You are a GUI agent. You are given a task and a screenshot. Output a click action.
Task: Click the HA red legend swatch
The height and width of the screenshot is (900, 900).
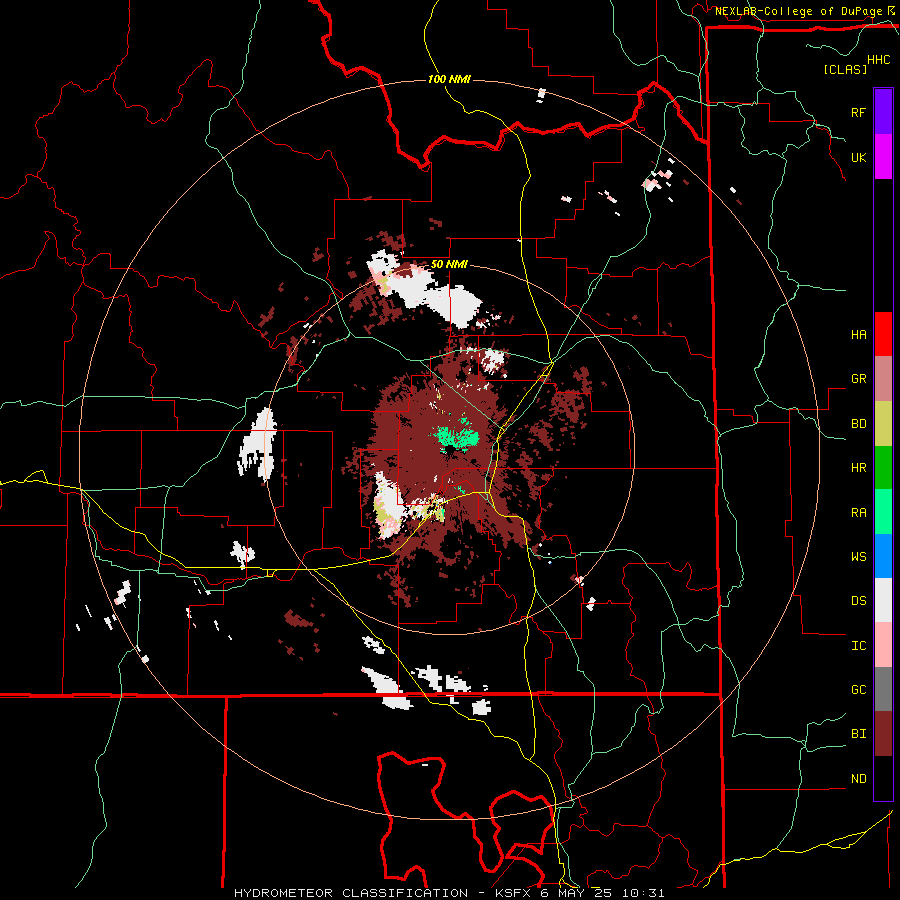pos(883,334)
